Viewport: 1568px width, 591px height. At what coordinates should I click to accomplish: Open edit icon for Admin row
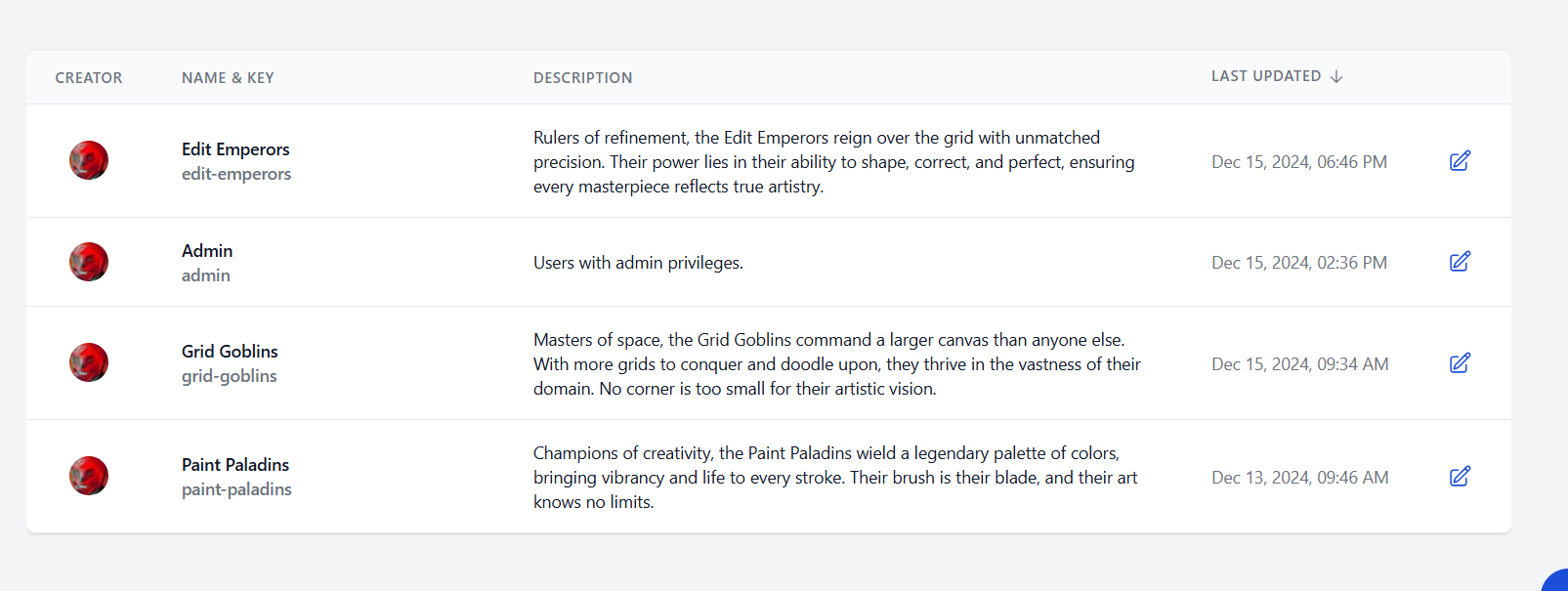point(1460,262)
